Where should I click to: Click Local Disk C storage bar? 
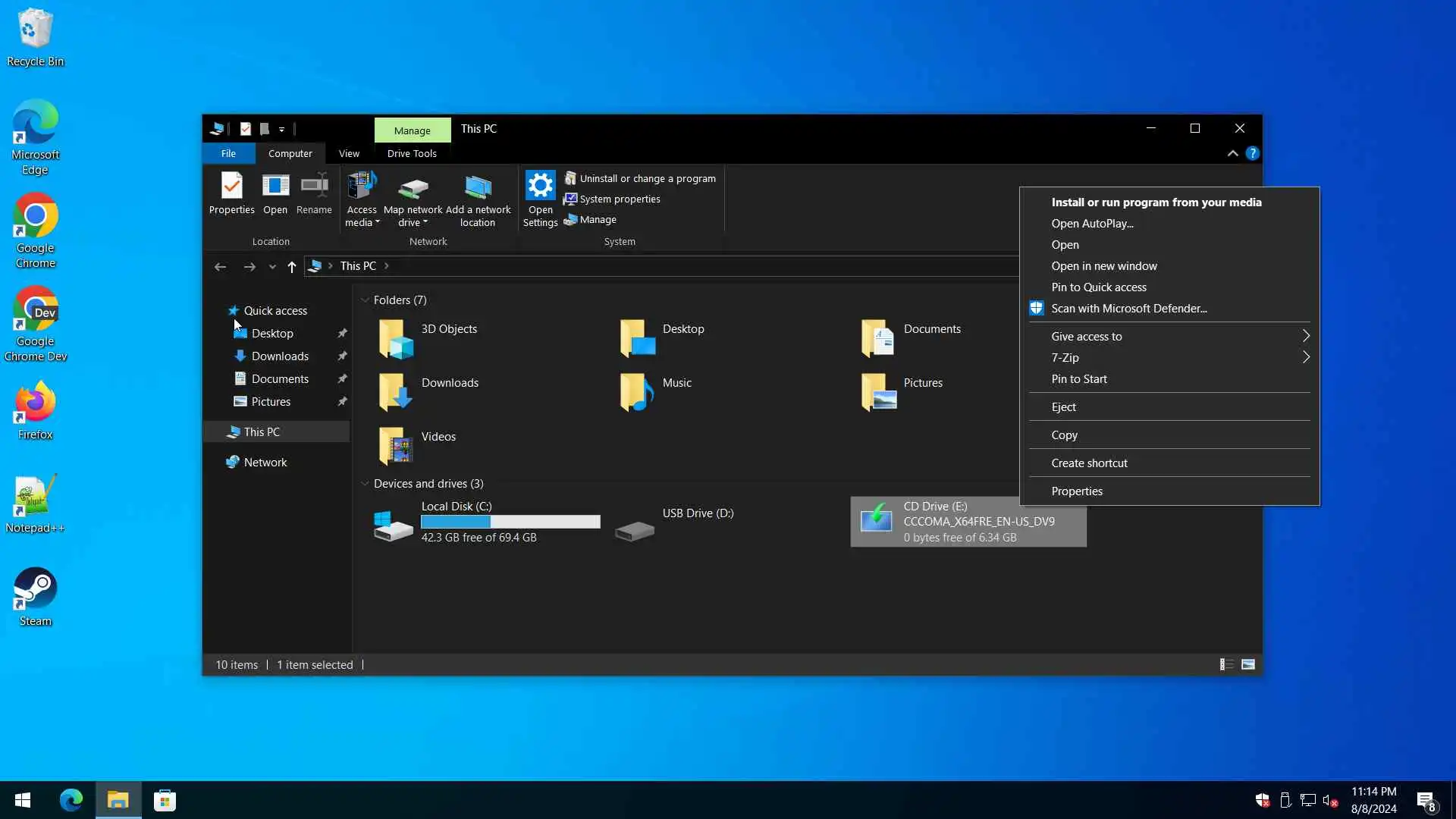[510, 522]
